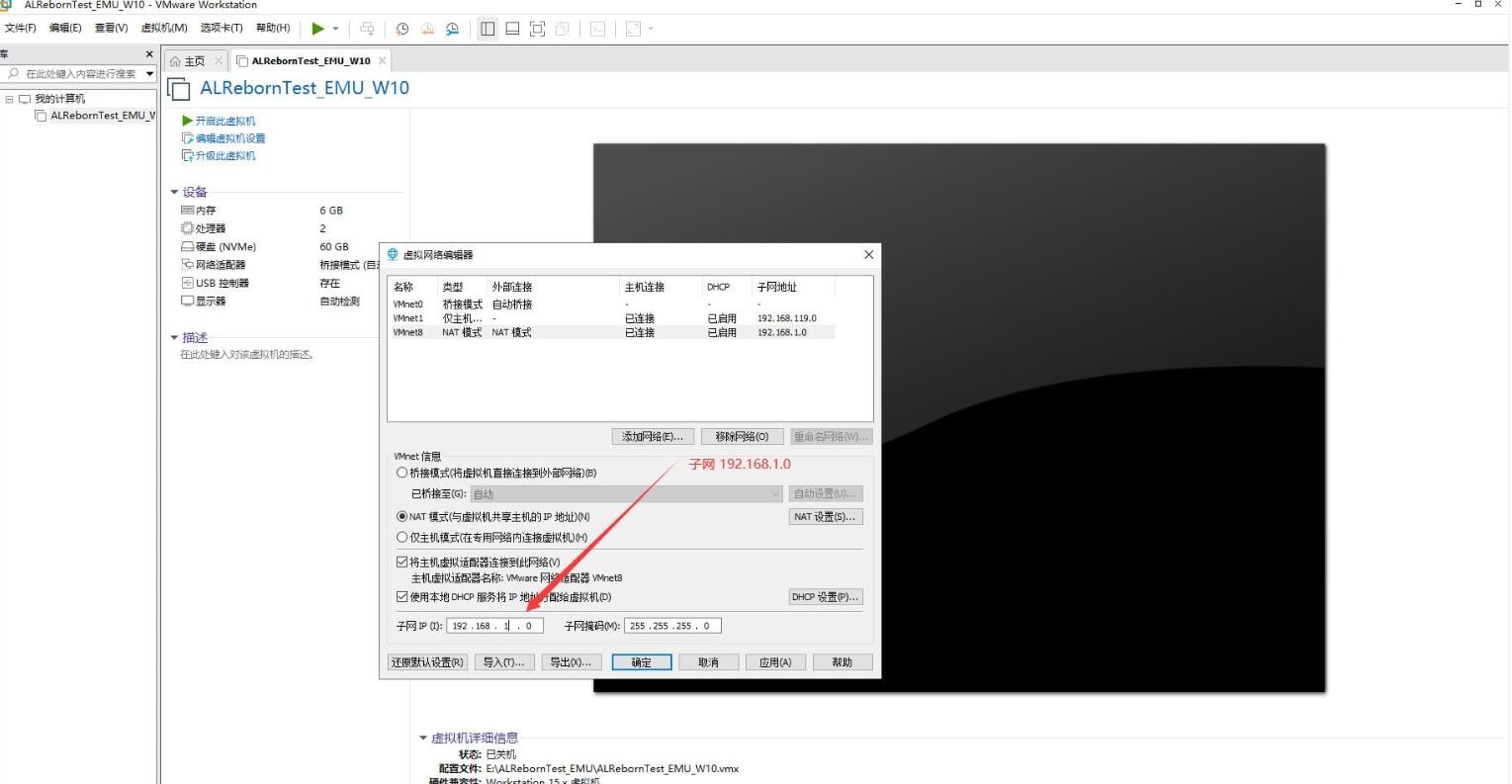The image size is (1512, 784).
Task: Click the 还原默认设置(R) button
Action: [x=427, y=662]
